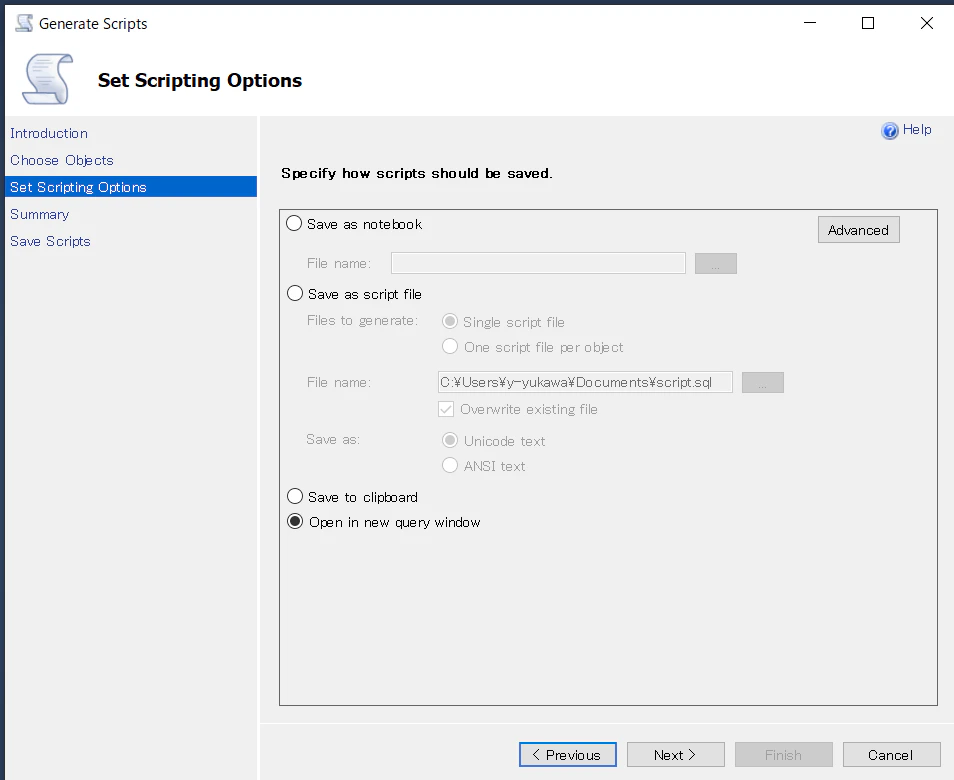Screen dimensions: 954x780
Task: Go to Choose Objects page
Action: pyautogui.click(x=61, y=160)
